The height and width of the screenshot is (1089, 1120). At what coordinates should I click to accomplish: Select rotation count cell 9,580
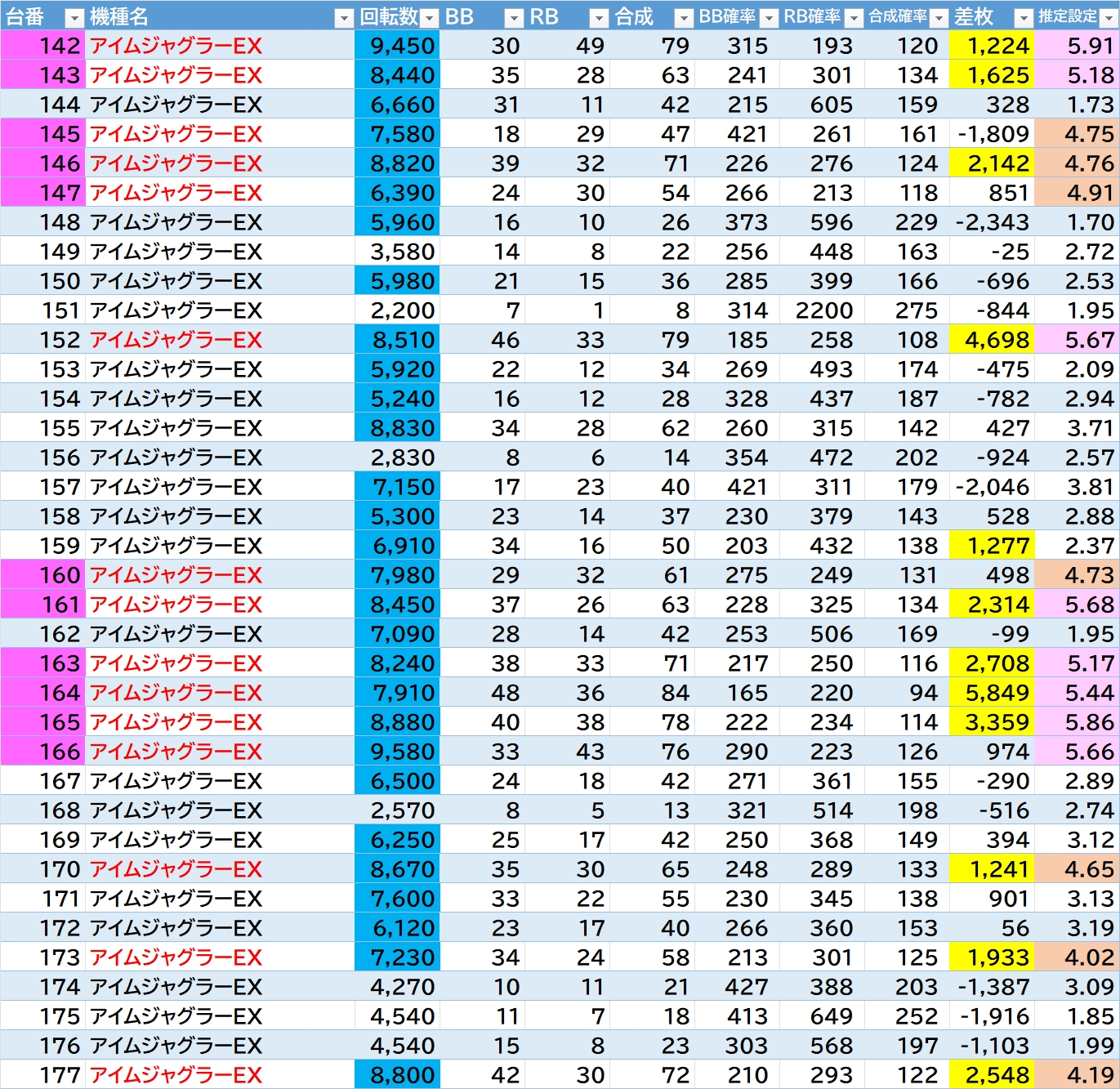397,752
